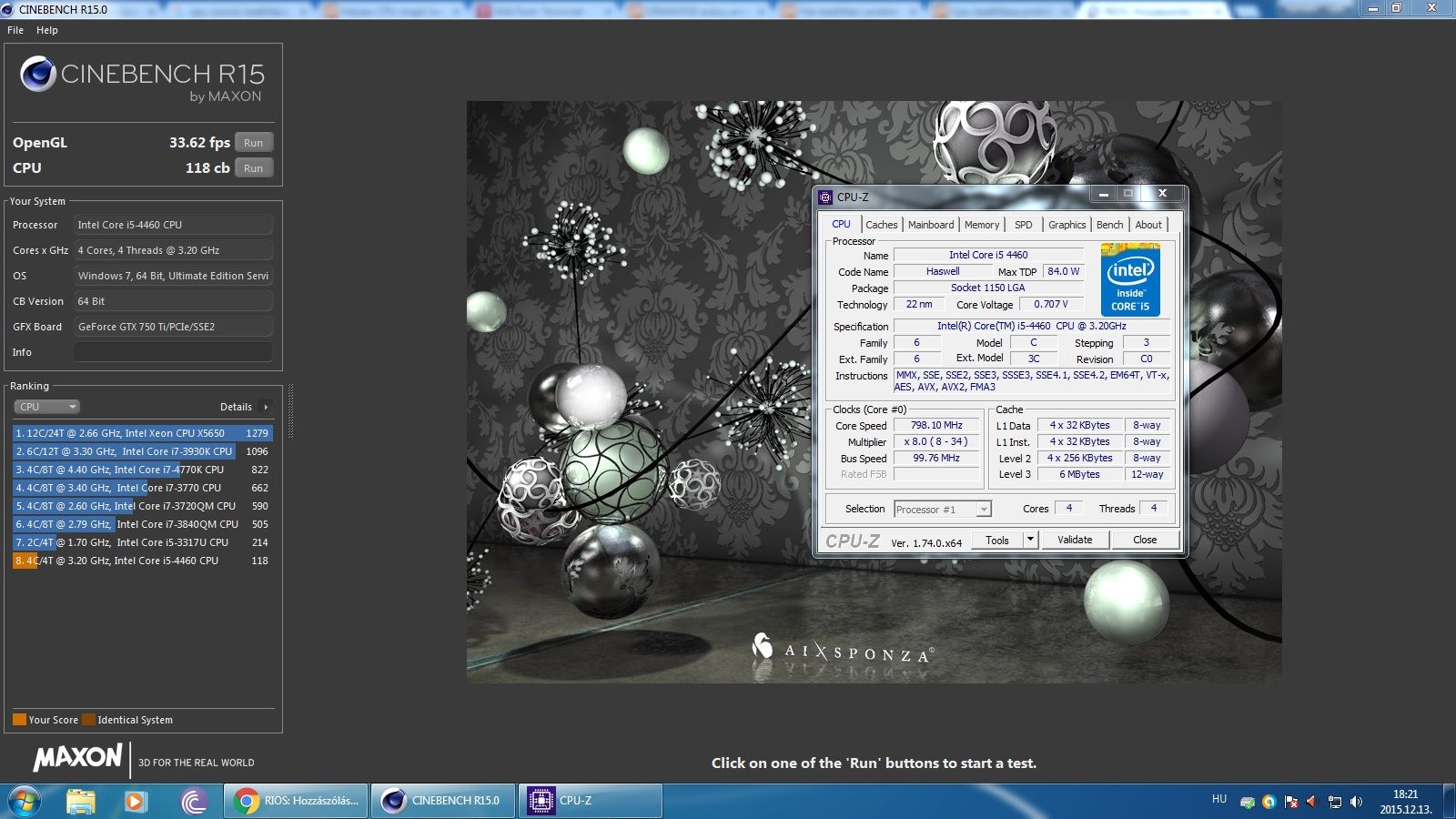Switch to Caches tab in CPU-Z
1456x819 pixels.
(x=881, y=225)
